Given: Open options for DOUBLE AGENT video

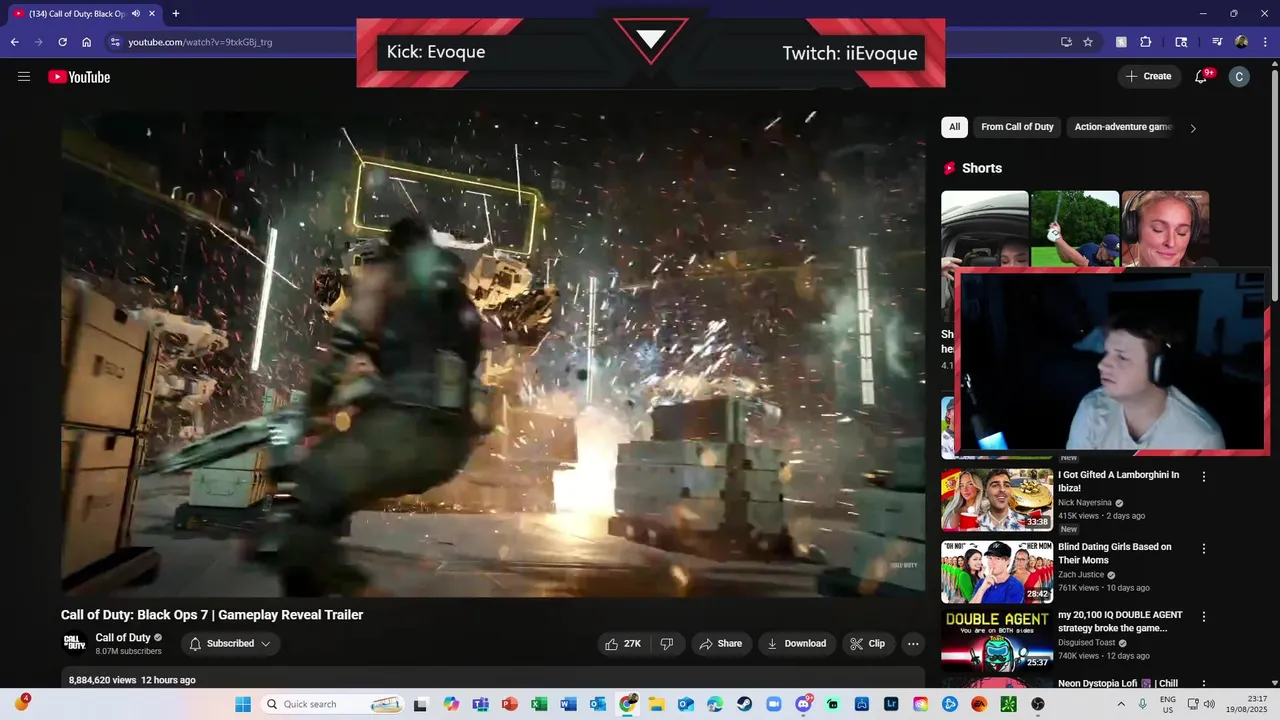Looking at the screenshot, I should click(x=1203, y=617).
